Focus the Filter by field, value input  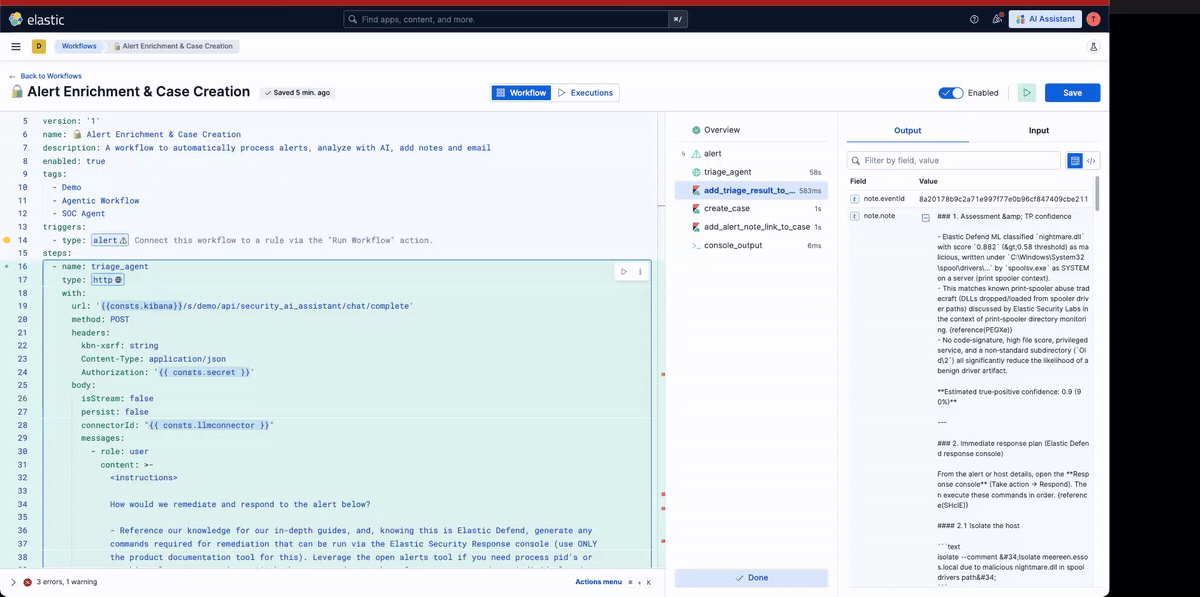pyautogui.click(x=954, y=160)
